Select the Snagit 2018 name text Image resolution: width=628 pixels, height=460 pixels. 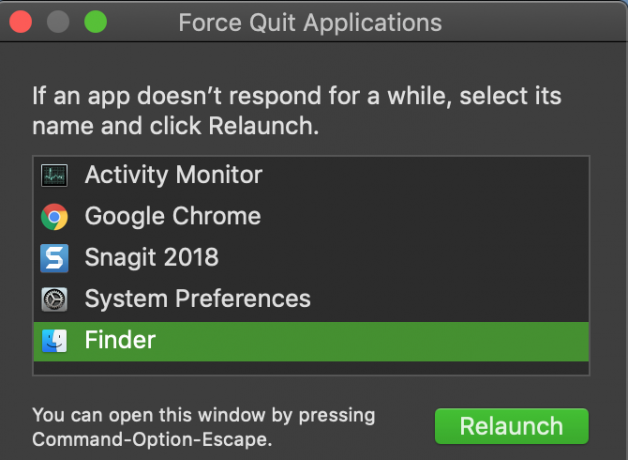[151, 257]
